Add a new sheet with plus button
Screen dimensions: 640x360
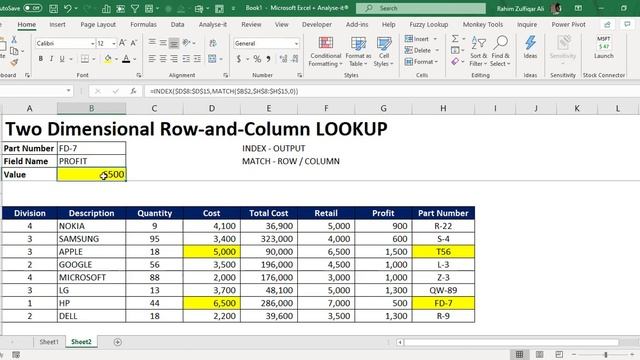click(118, 342)
